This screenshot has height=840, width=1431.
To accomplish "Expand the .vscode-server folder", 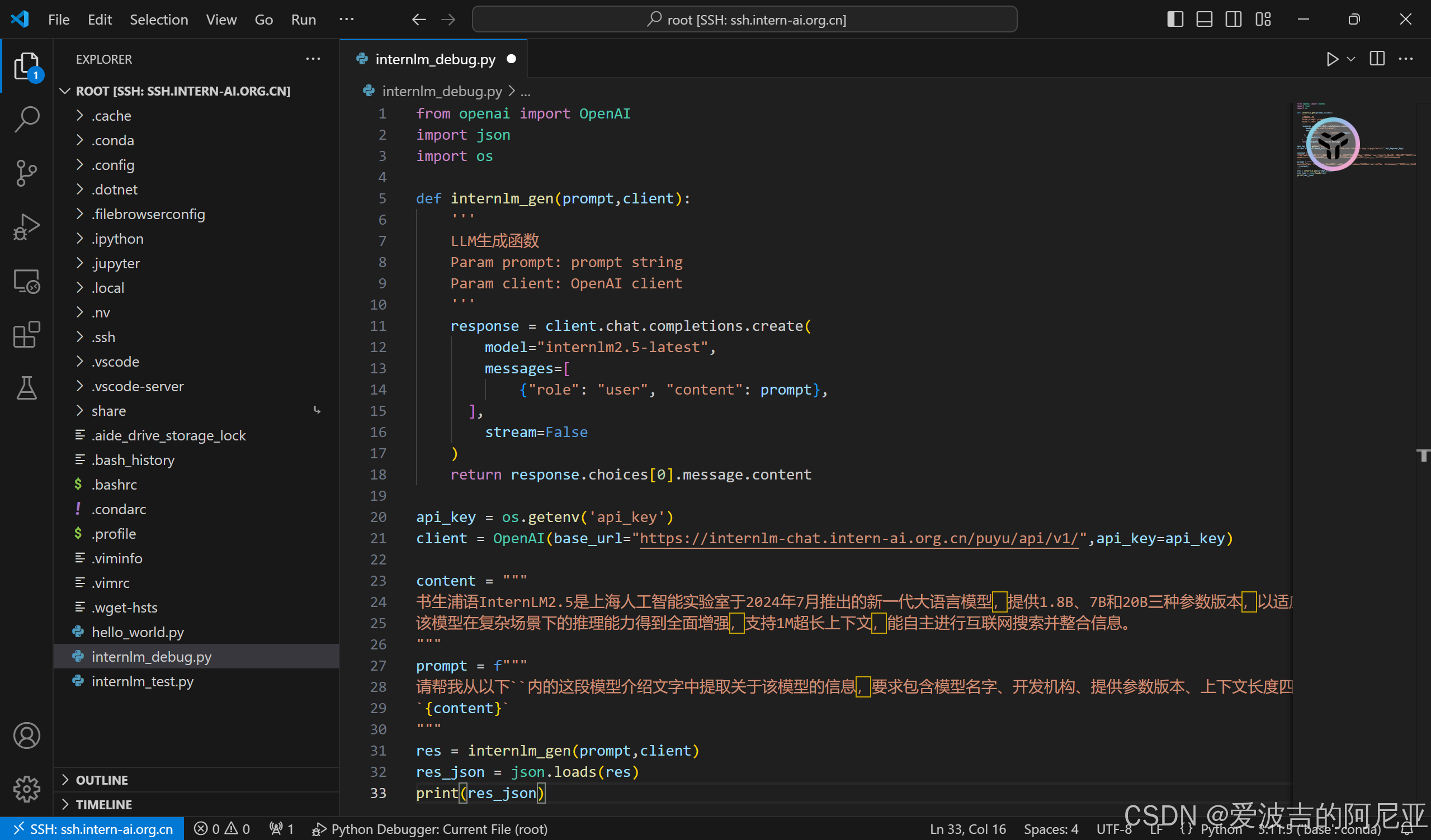I will tap(138, 386).
